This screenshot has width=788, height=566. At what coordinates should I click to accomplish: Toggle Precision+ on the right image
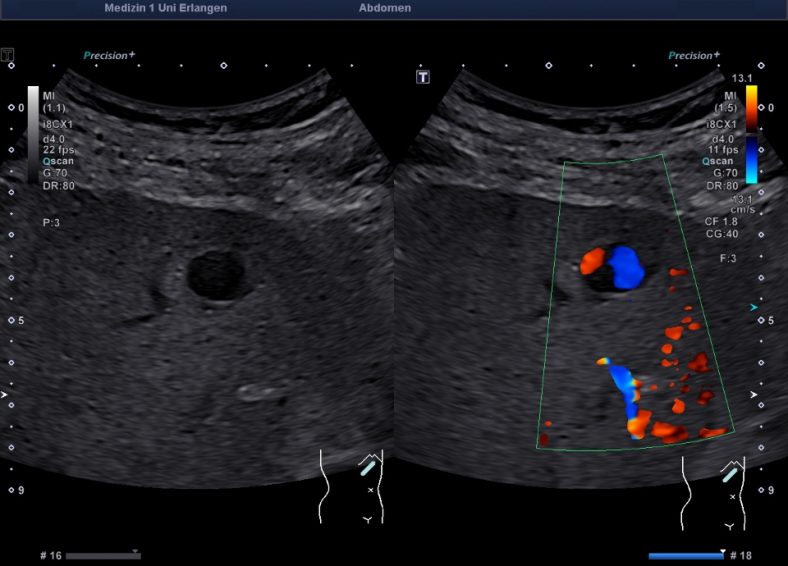tap(692, 56)
